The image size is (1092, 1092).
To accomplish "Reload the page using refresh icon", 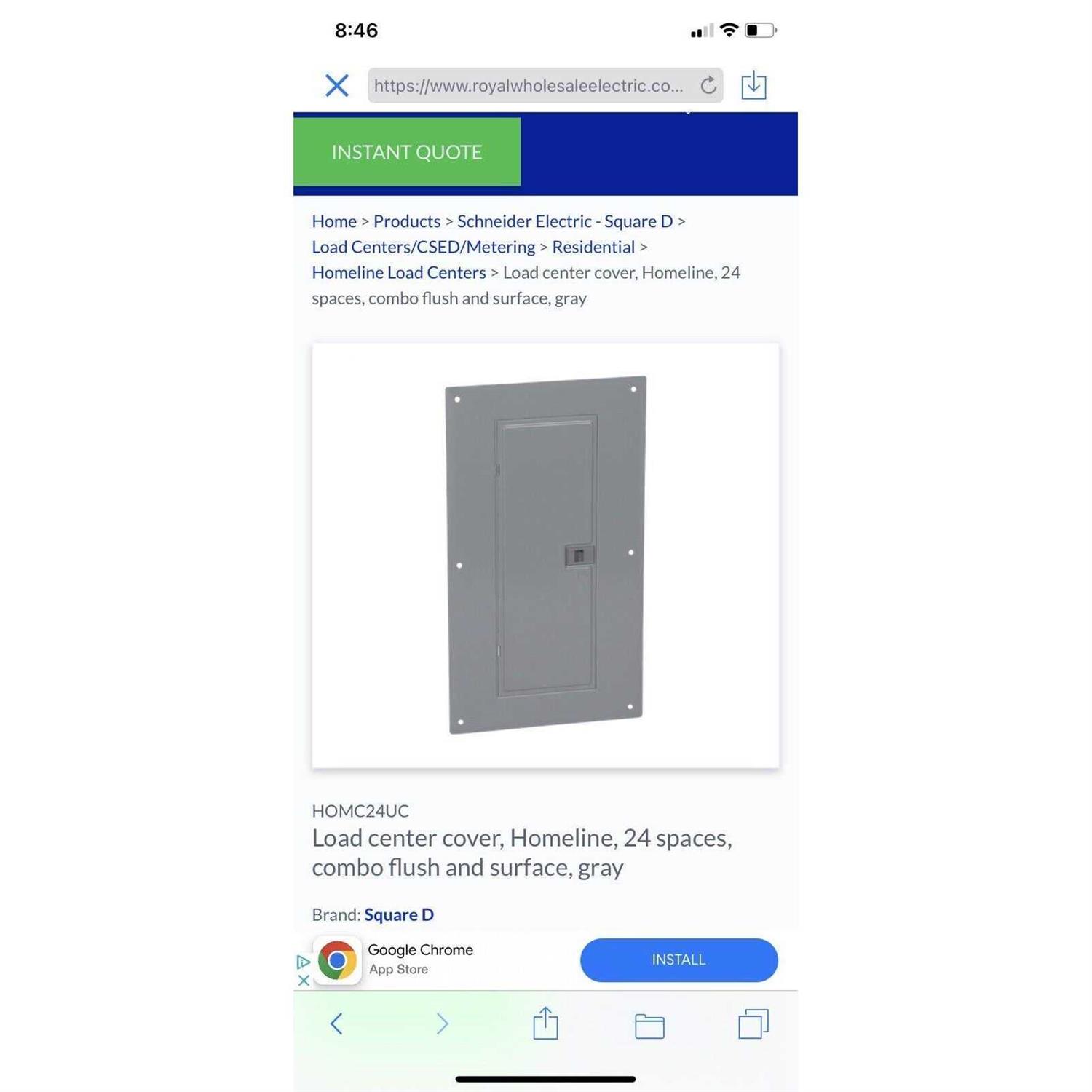I will point(708,85).
